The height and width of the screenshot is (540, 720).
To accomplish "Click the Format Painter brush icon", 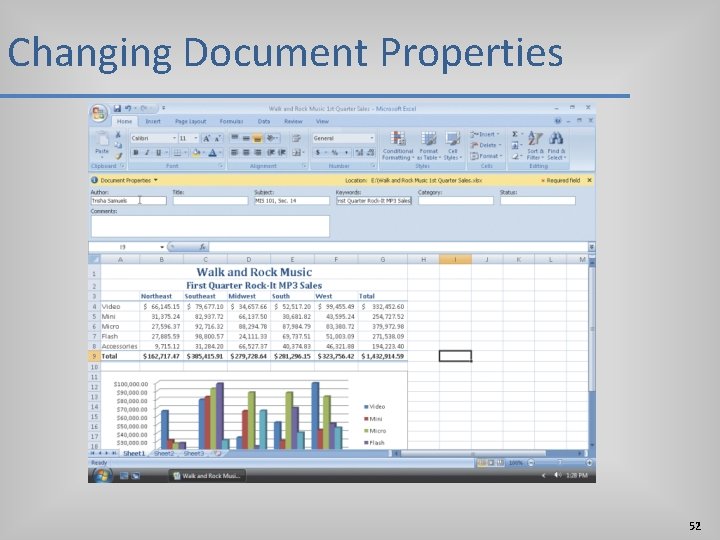I will (x=118, y=156).
